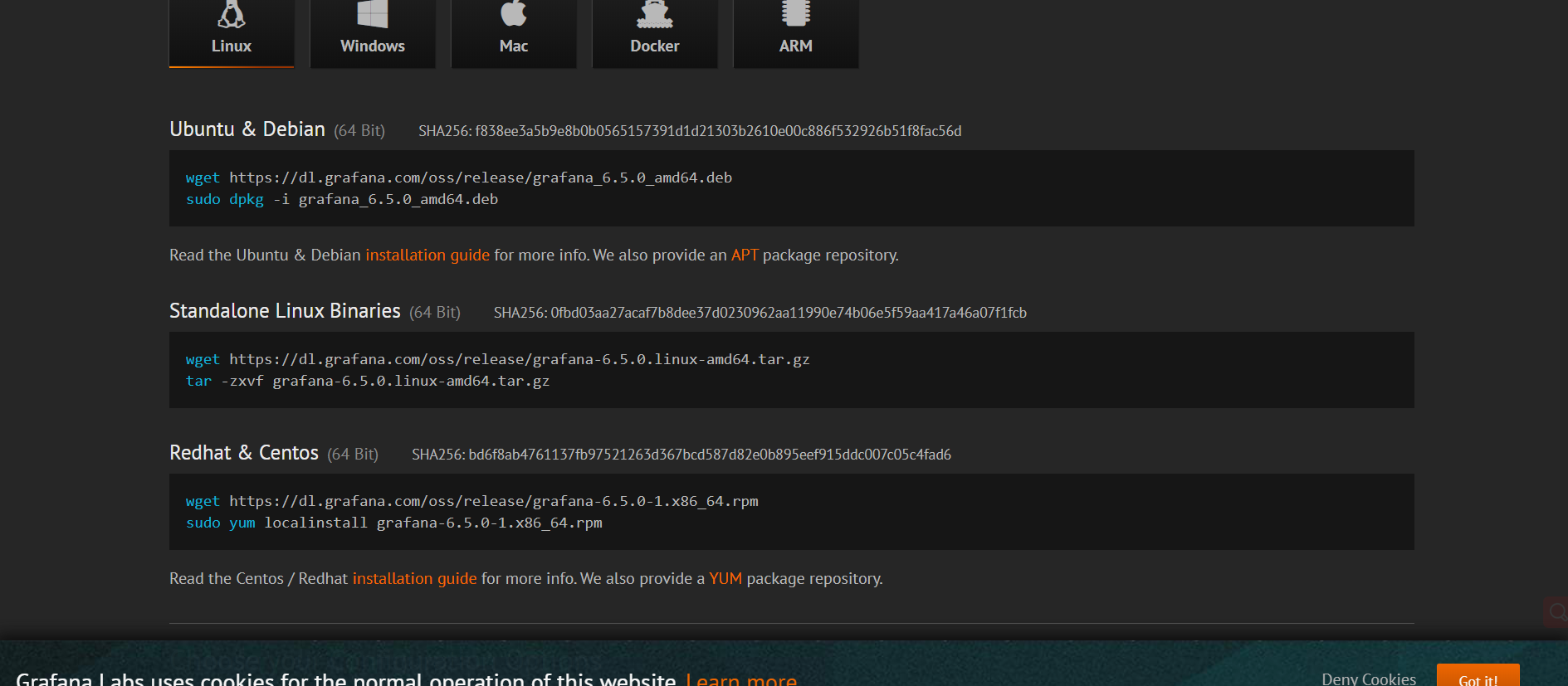Image resolution: width=1568 pixels, height=686 pixels.
Task: Click Deny Cookies
Action: coord(1369,679)
